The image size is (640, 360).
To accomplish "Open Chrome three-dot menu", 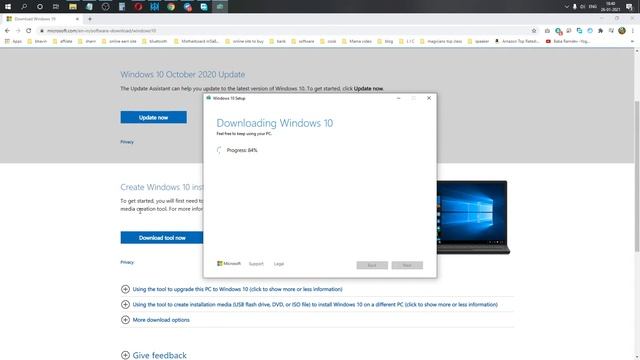I will 633,31.
